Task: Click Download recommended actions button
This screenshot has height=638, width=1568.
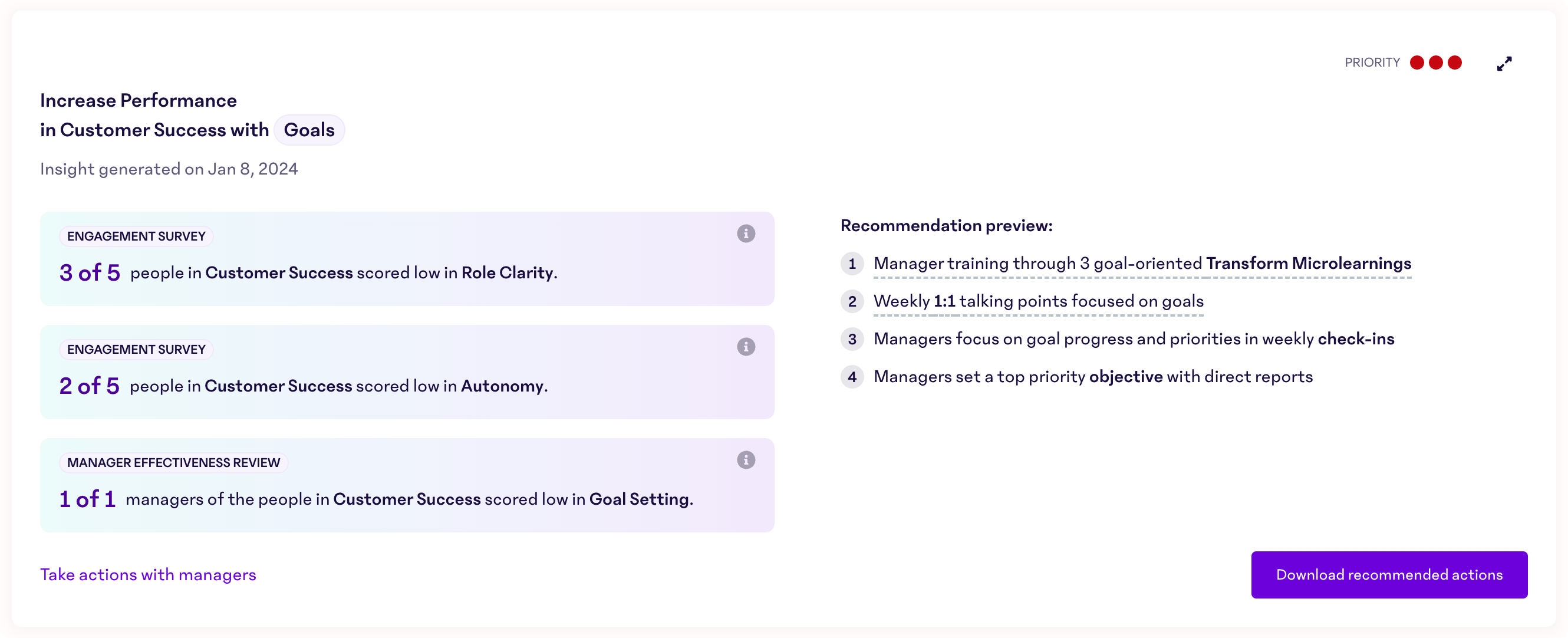Action: [1389, 575]
